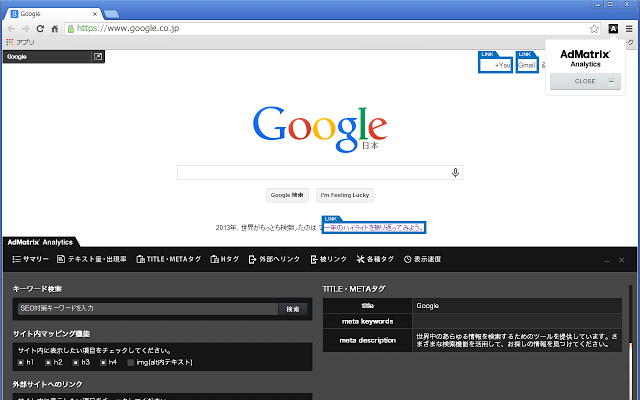Toggle the h3 checkbox
Screen dimensions: 640x400
pyautogui.click(x=76, y=362)
